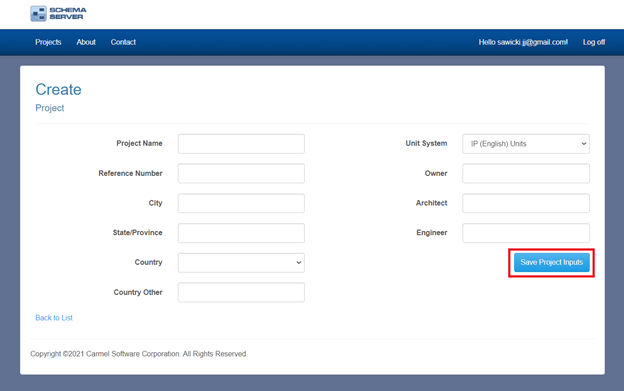
Task: Click the Log off link
Action: (594, 42)
